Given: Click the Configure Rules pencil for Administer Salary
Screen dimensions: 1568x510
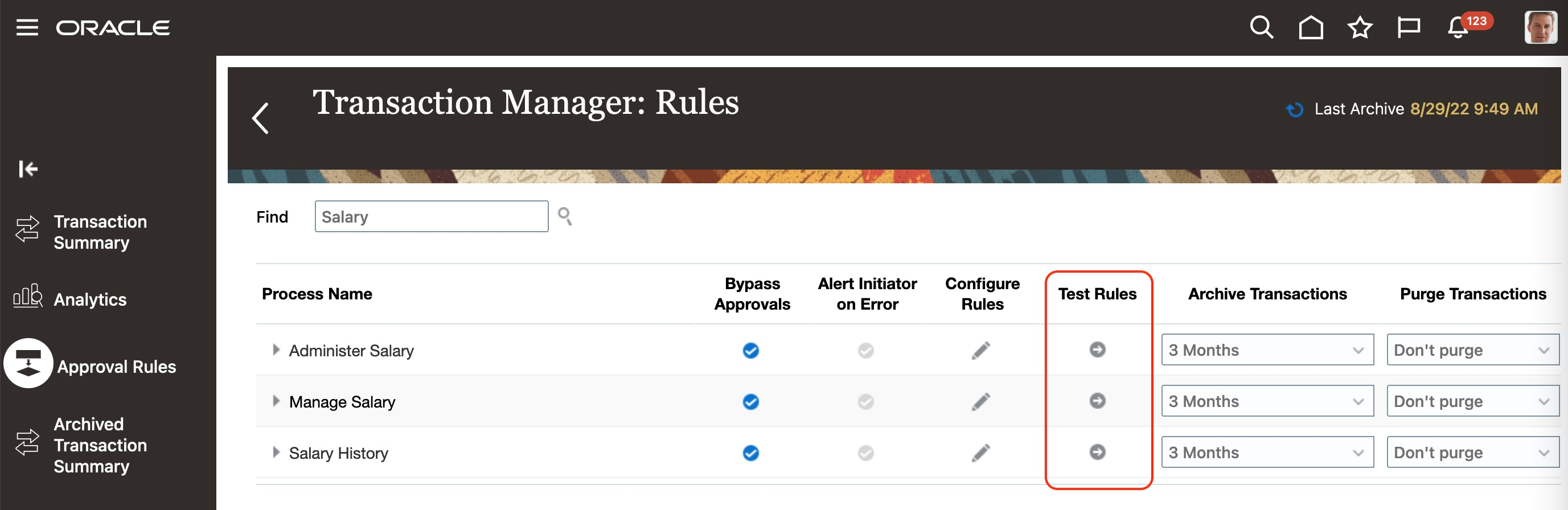Looking at the screenshot, I should click(x=980, y=350).
